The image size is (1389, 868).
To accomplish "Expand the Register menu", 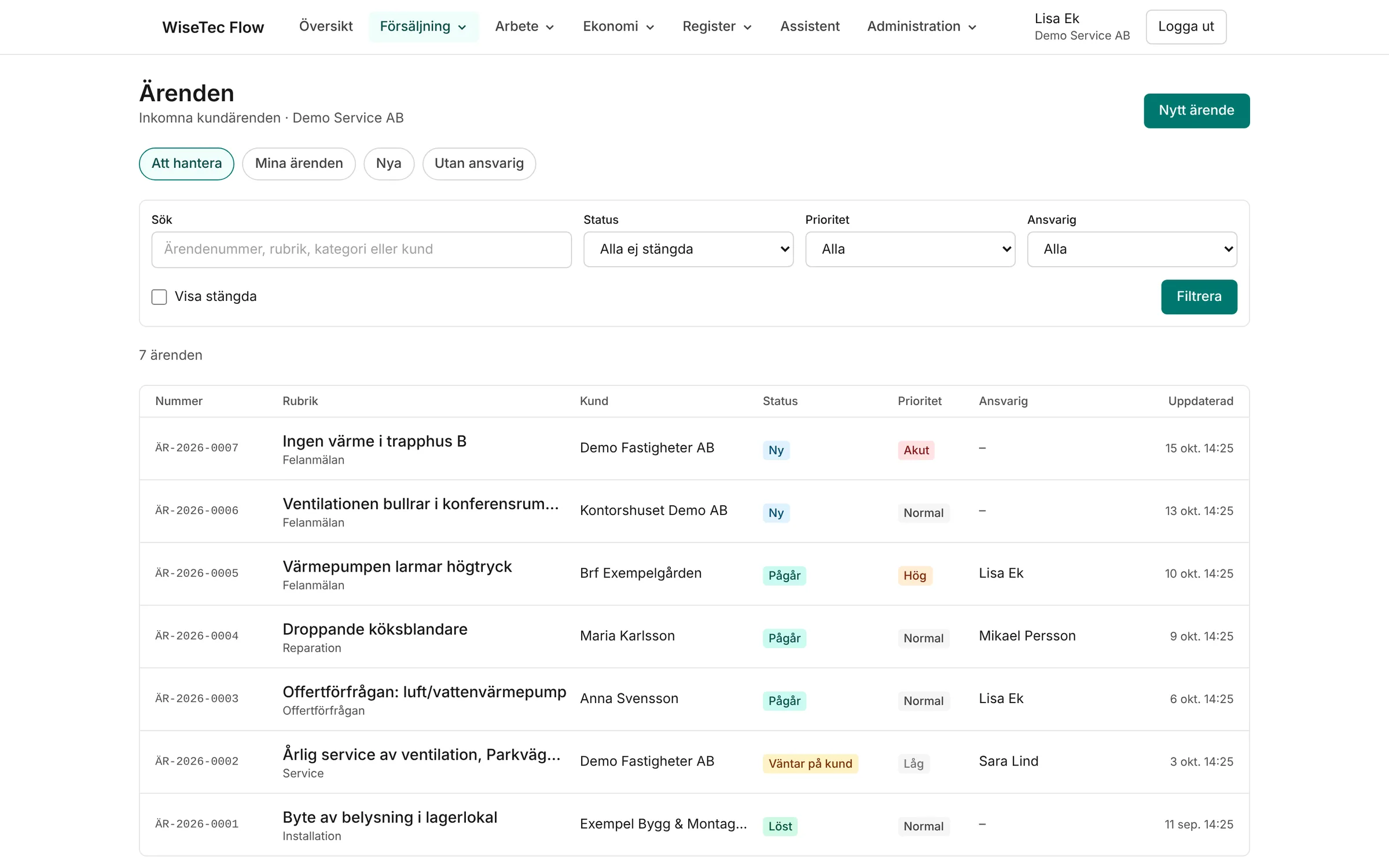I will point(716,27).
